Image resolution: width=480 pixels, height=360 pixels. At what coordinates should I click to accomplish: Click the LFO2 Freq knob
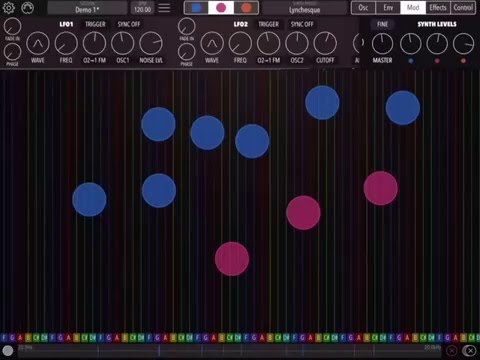[x=240, y=43]
